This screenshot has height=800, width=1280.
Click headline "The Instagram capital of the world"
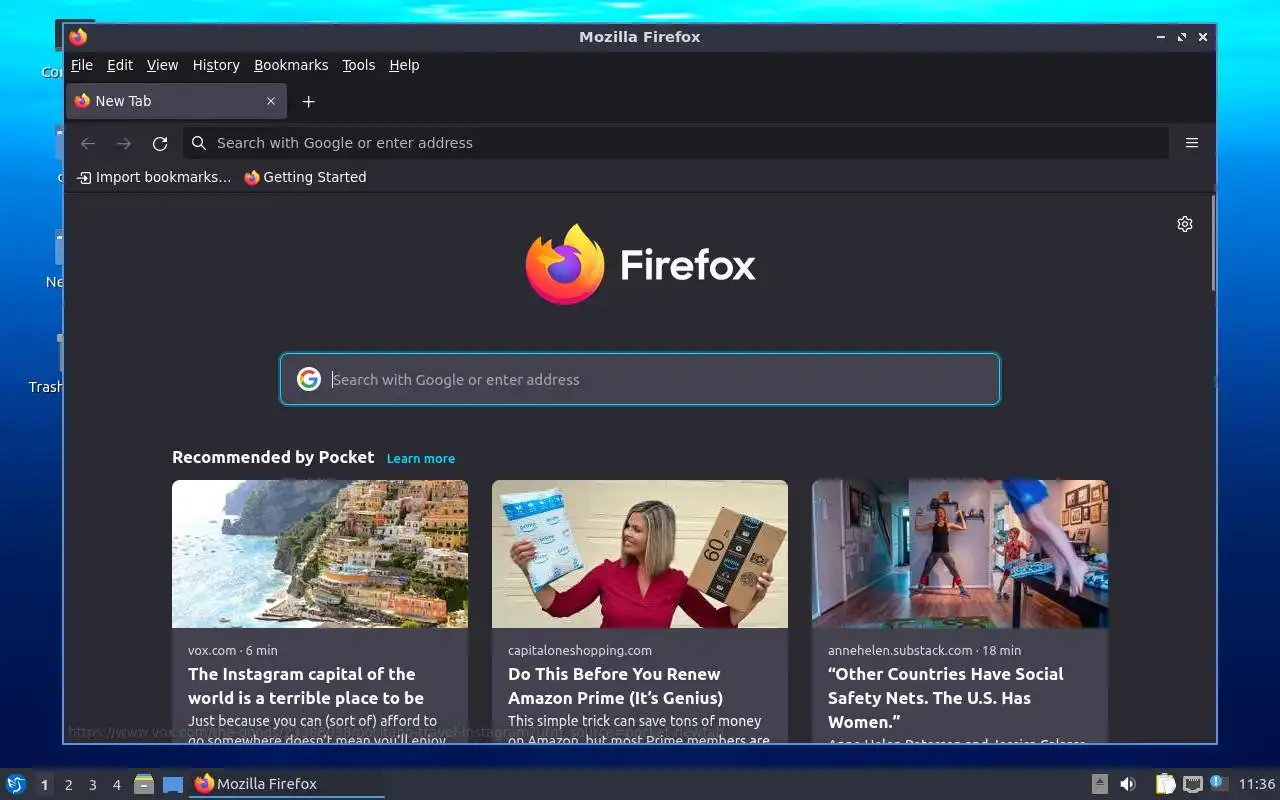point(306,686)
